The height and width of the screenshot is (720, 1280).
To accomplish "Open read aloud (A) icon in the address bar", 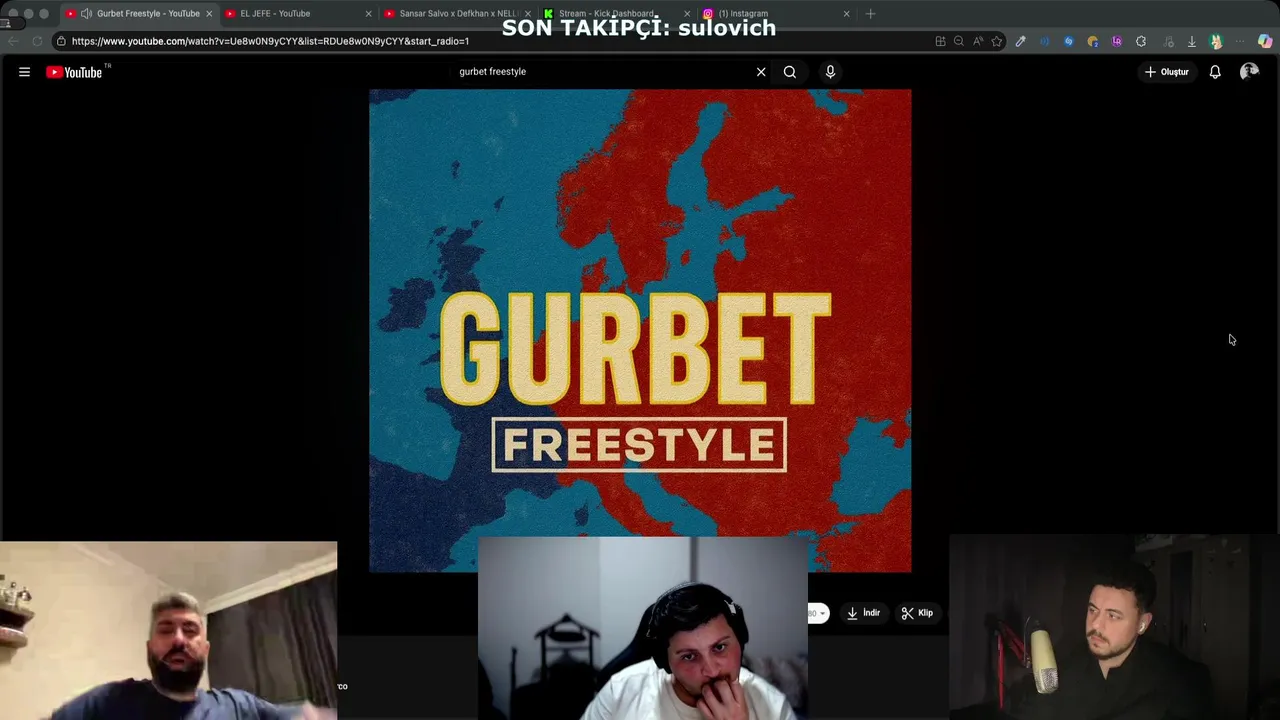I will (978, 41).
